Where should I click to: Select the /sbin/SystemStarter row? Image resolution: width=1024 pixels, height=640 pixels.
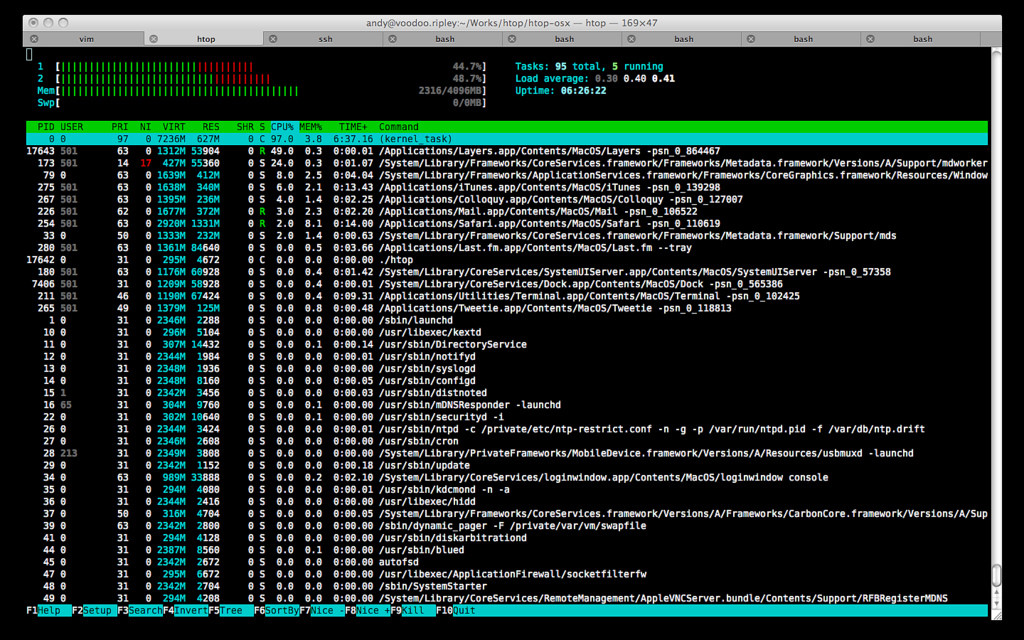click(x=507, y=586)
